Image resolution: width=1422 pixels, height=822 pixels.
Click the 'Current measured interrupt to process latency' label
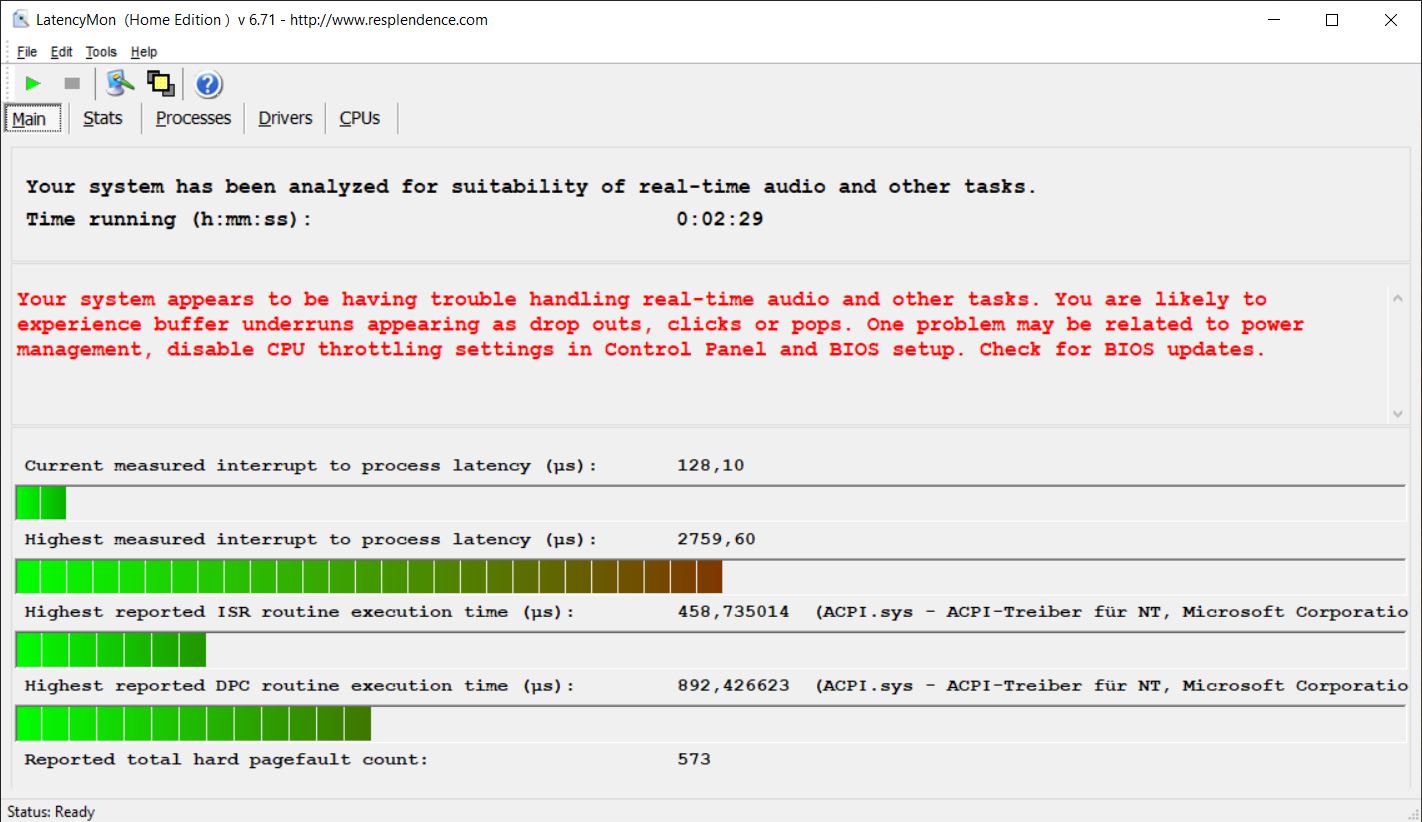tap(310, 465)
